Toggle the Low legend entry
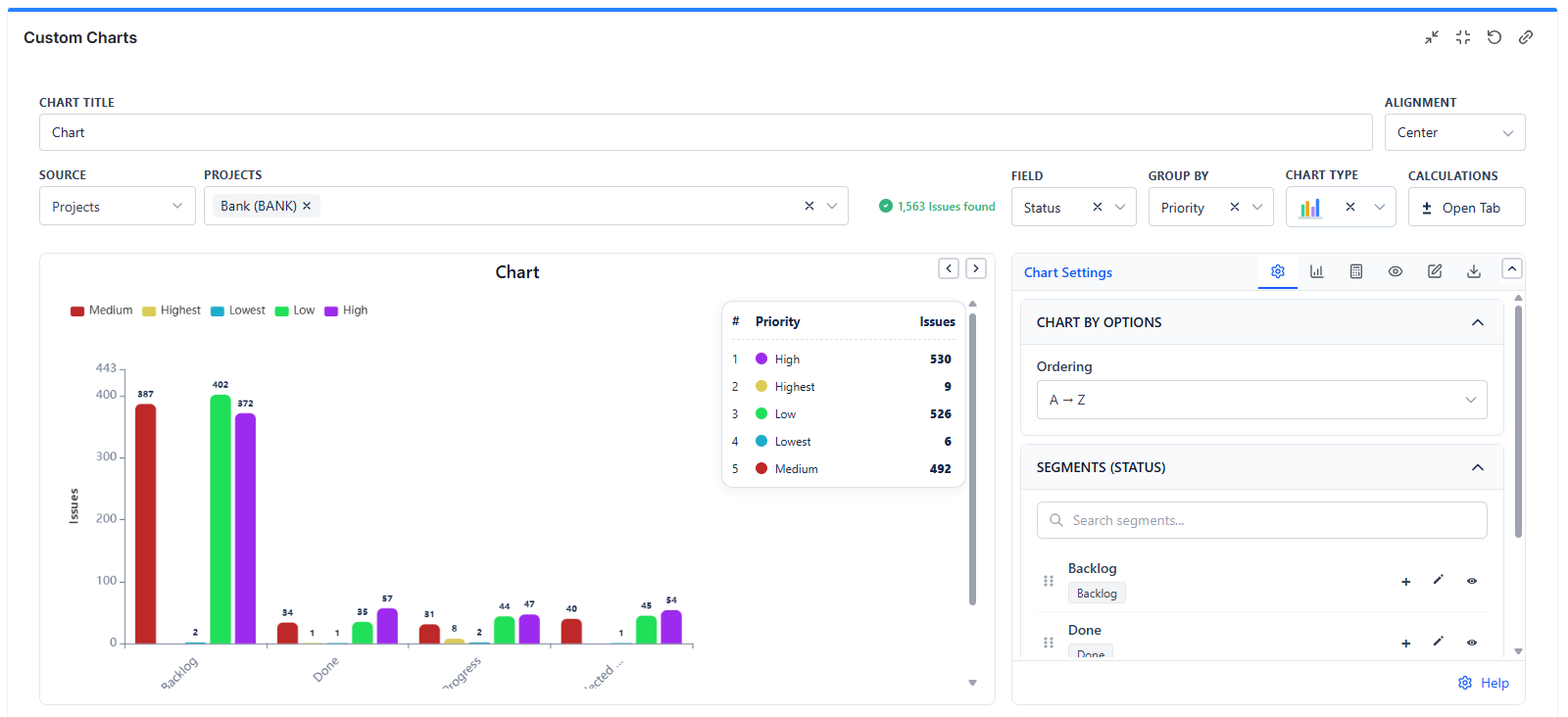 point(295,311)
